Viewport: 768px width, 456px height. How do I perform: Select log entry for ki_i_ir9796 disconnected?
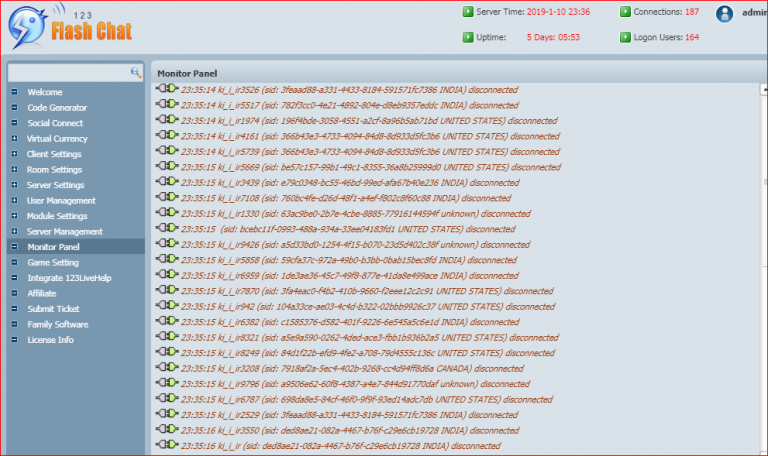click(355, 384)
